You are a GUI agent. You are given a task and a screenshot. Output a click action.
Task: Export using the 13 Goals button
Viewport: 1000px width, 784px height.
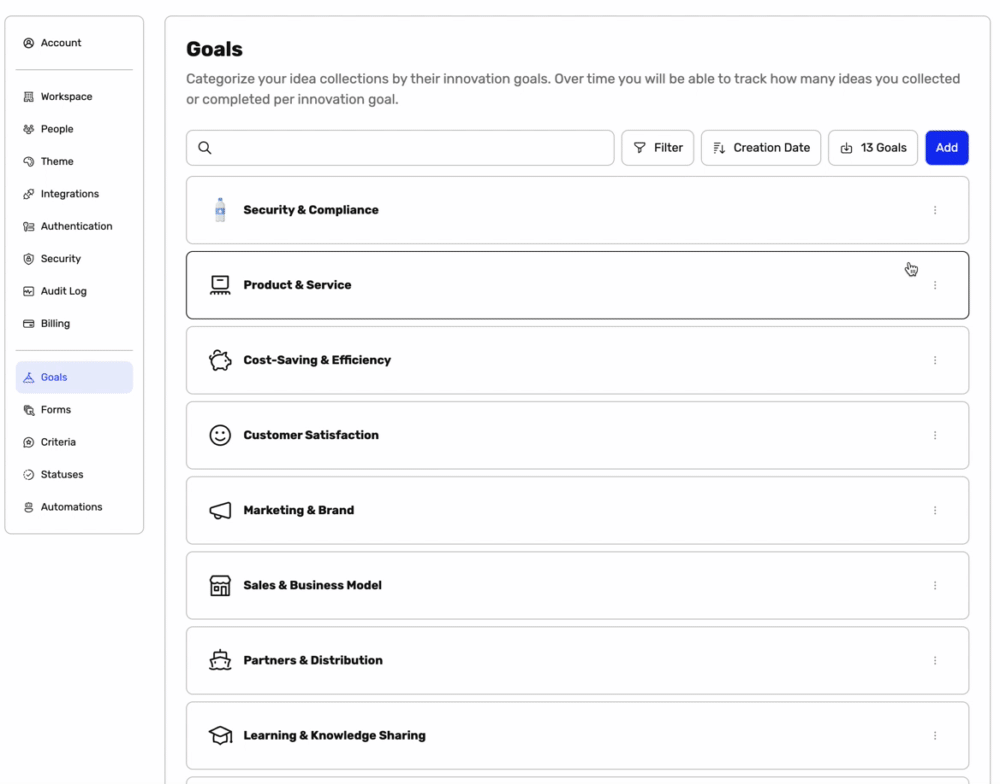pyautogui.click(x=872, y=148)
